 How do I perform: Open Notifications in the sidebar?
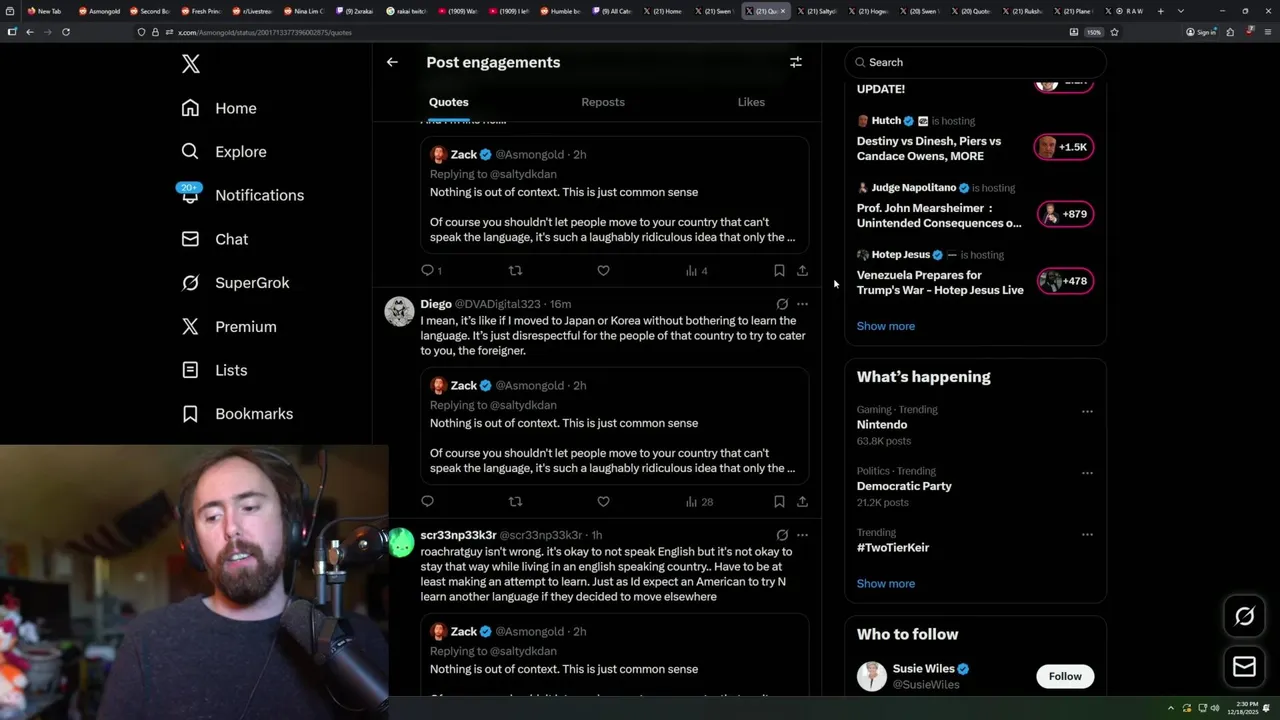click(259, 195)
